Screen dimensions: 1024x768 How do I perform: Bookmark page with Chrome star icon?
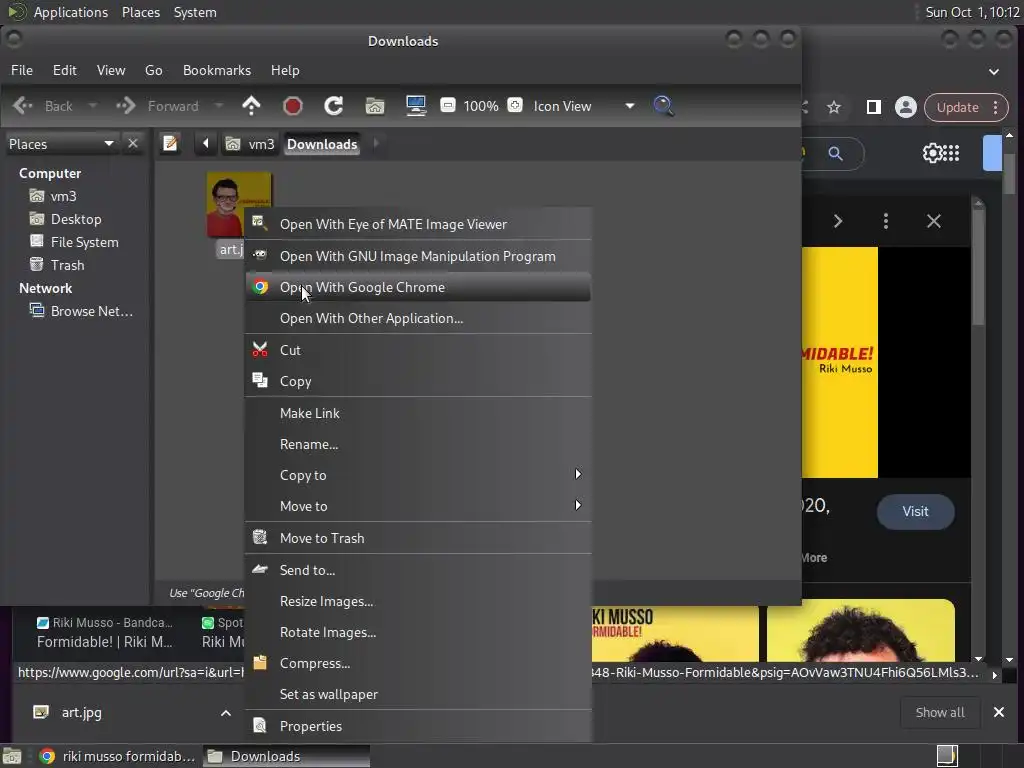tap(834, 107)
